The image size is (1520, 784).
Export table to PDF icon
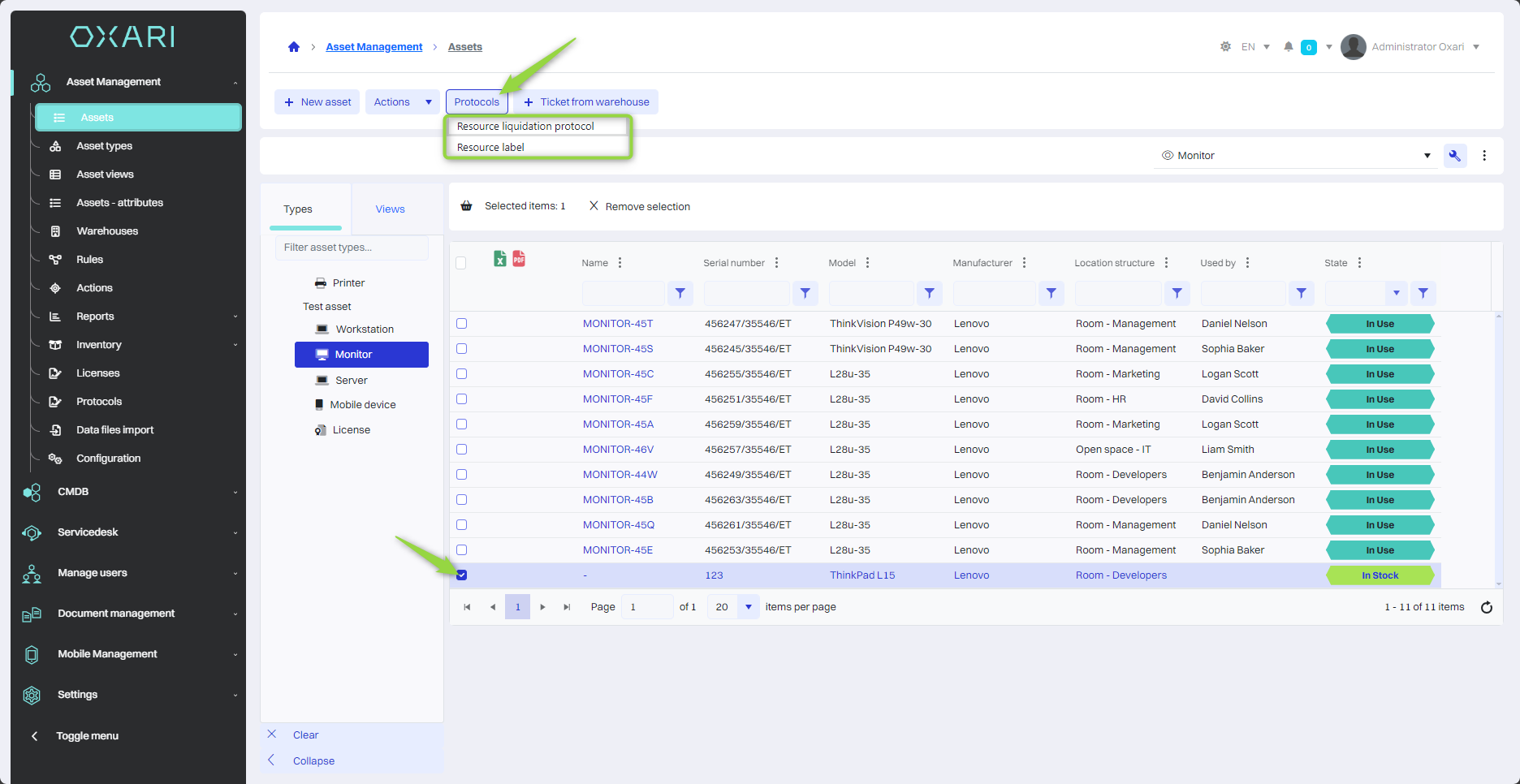[519, 259]
